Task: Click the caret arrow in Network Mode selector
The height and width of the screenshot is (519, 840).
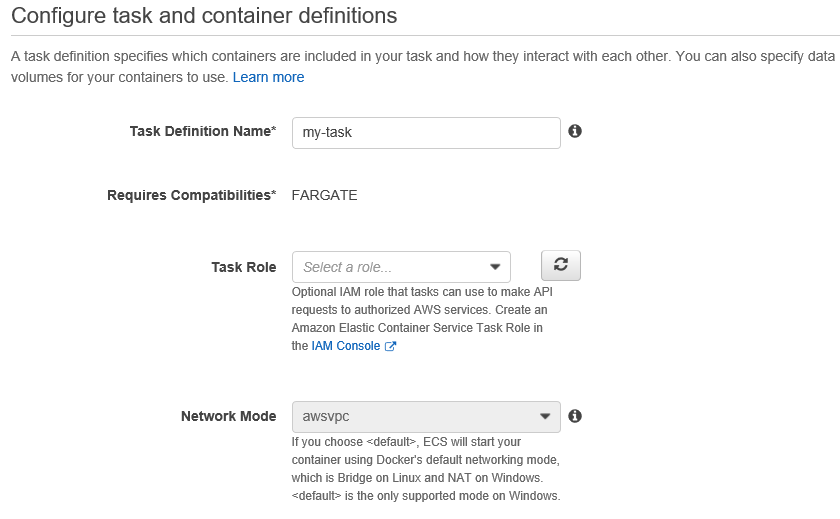Action: pos(545,416)
